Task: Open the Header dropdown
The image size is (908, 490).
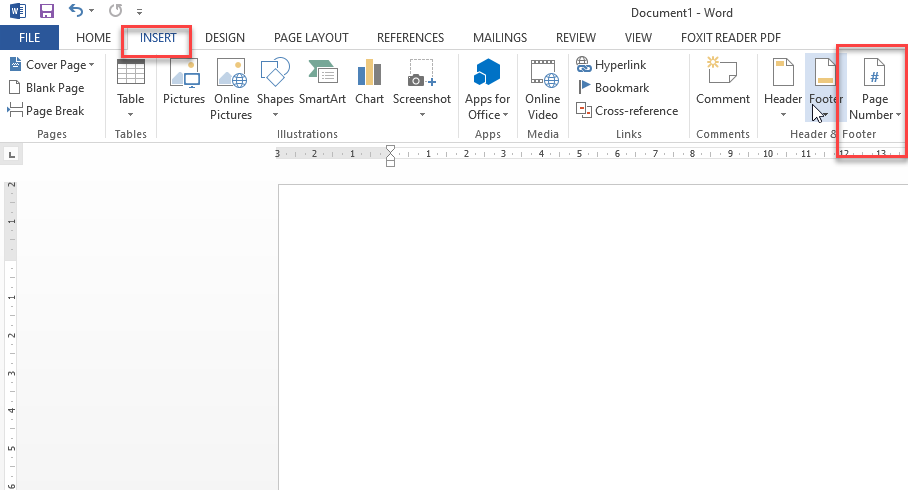Action: [x=783, y=88]
